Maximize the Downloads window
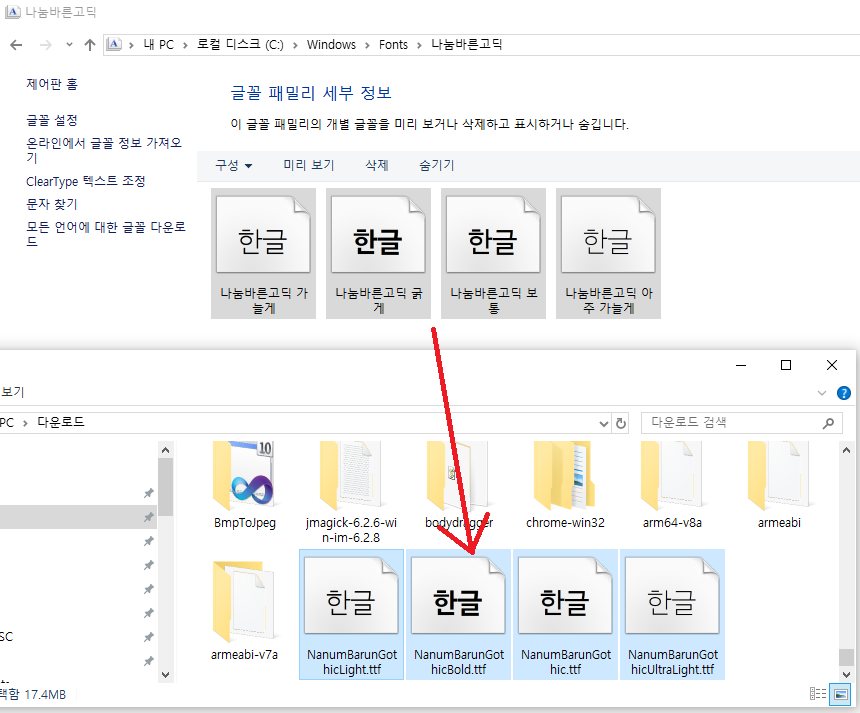 coord(786,365)
